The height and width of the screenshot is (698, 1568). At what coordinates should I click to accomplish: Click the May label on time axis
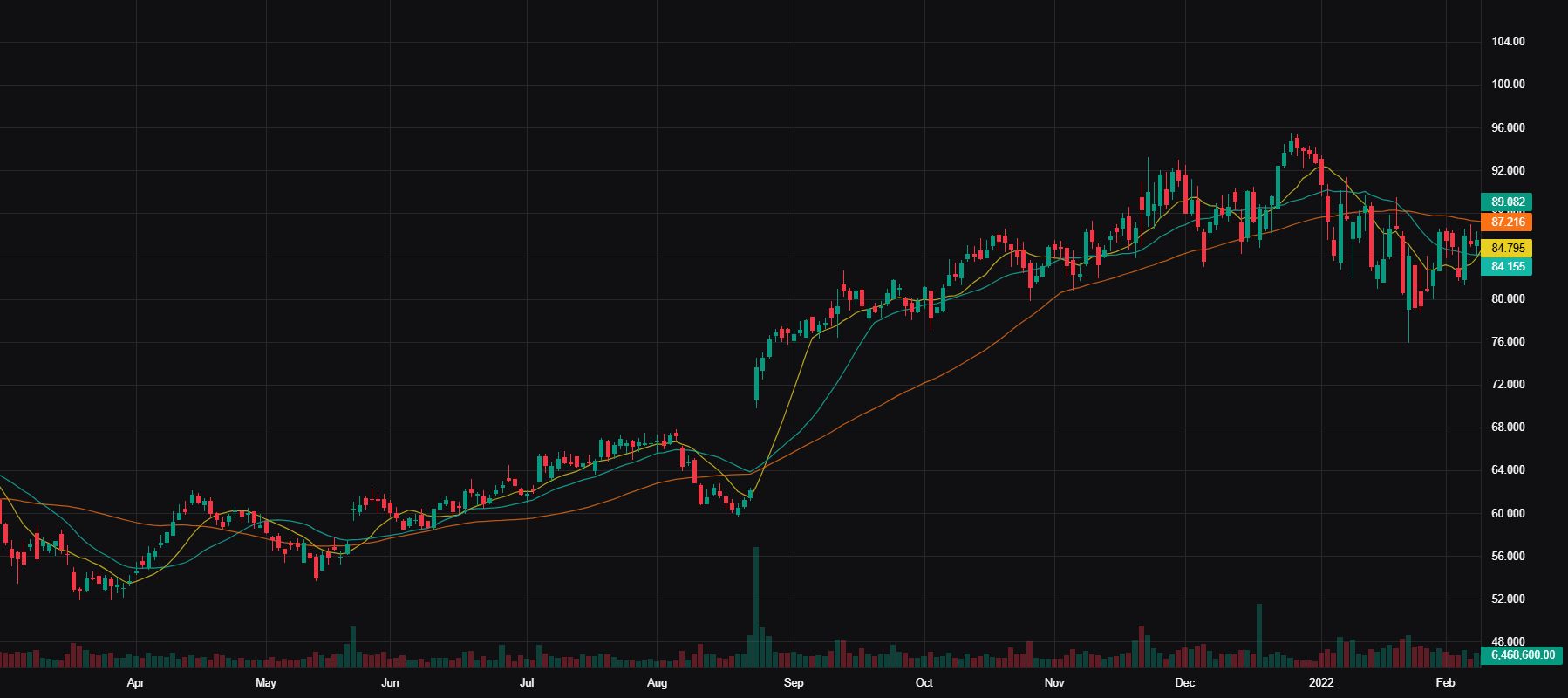pos(266,683)
